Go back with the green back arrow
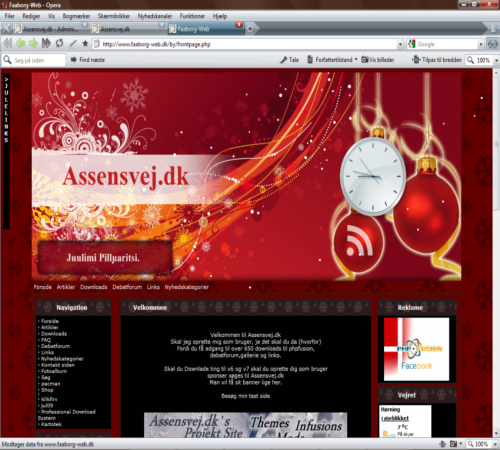The image size is (500, 450). 21,43
